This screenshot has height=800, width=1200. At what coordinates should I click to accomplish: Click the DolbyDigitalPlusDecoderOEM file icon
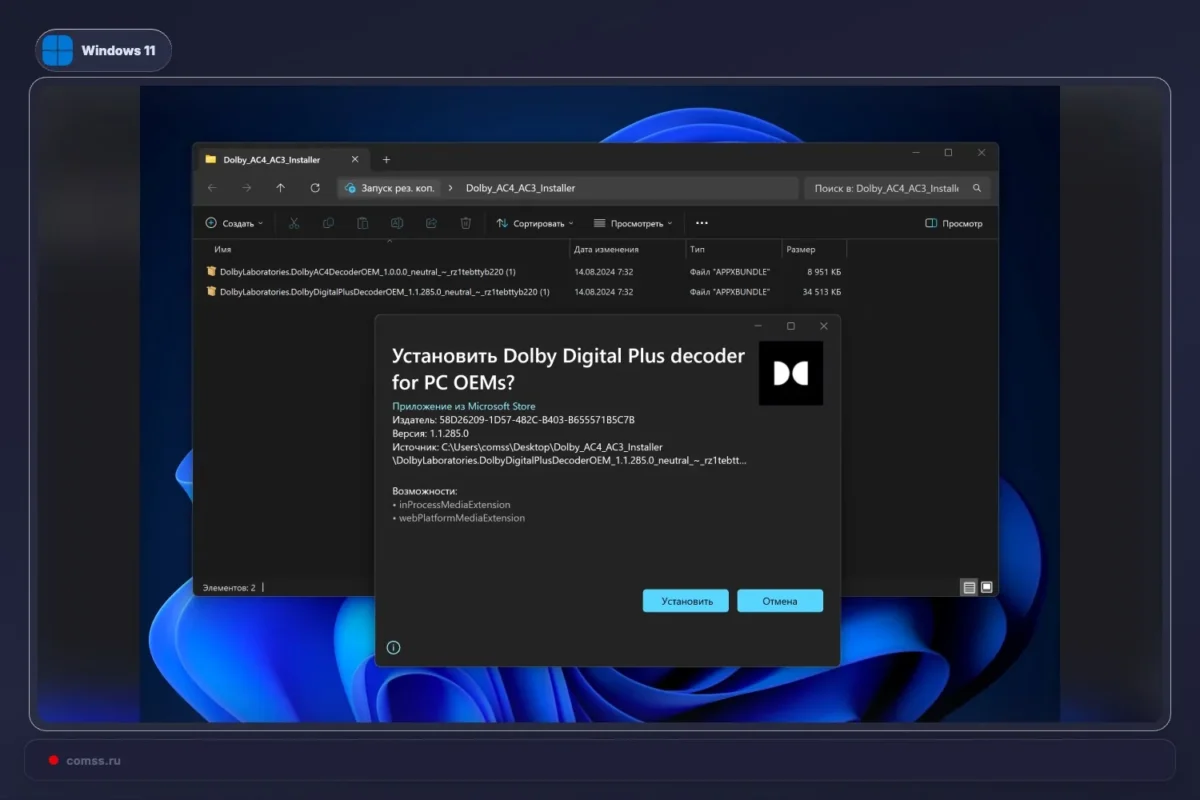point(211,292)
